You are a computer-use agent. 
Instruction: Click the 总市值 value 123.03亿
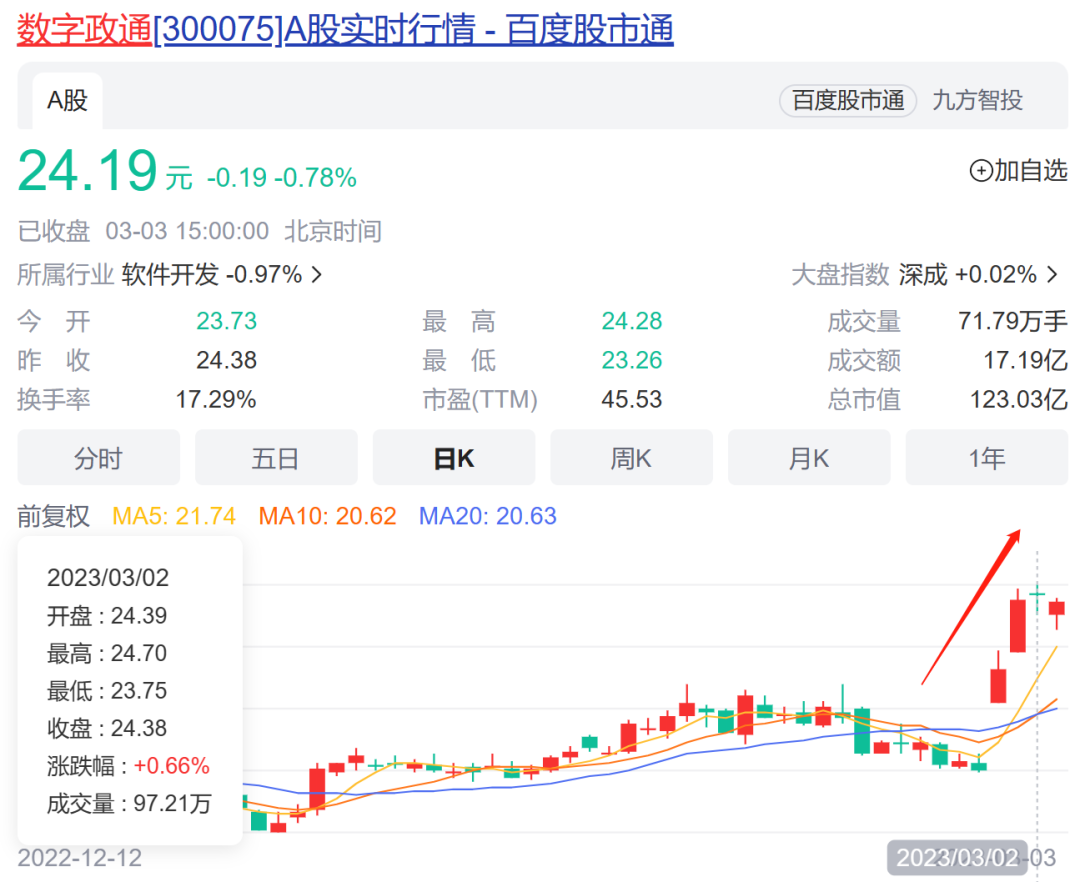pos(1019,399)
